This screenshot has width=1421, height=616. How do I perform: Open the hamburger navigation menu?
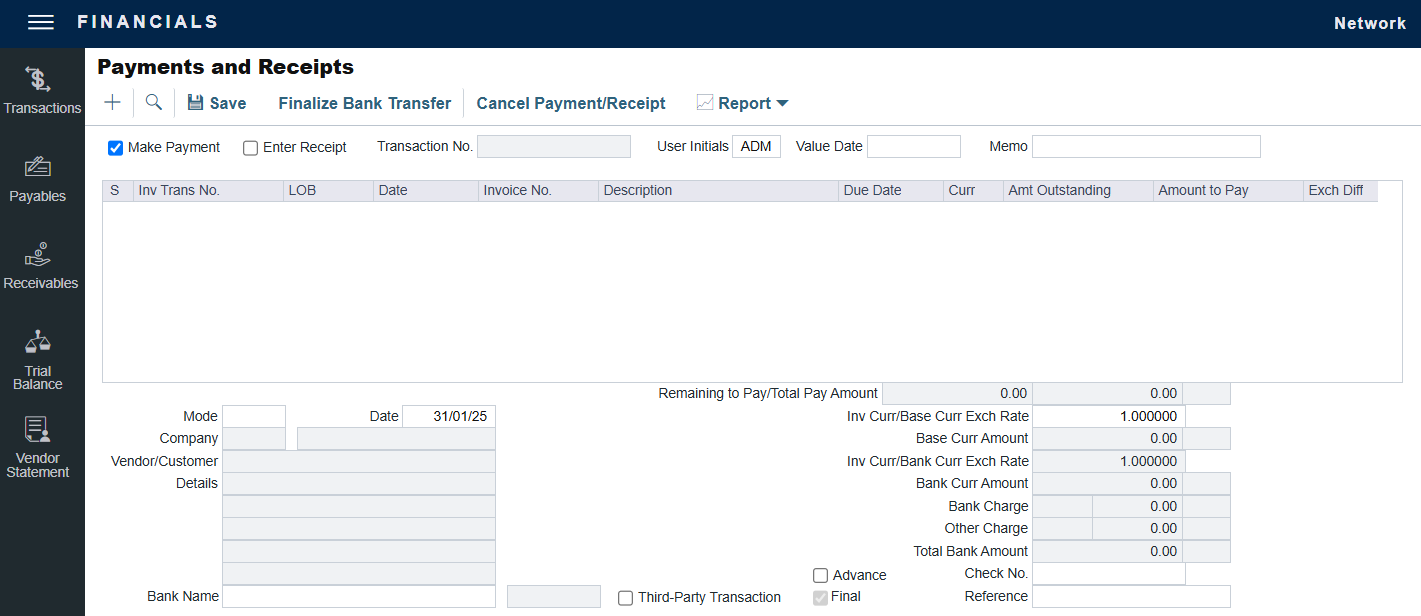[x=41, y=23]
